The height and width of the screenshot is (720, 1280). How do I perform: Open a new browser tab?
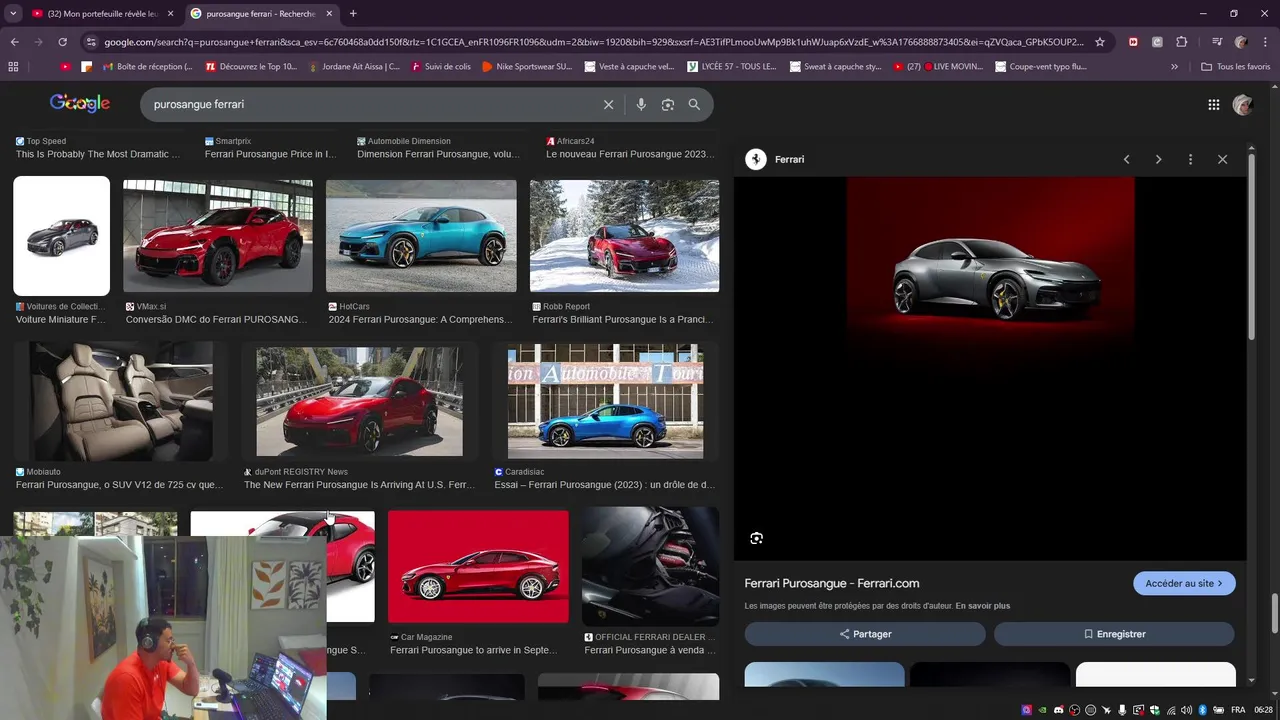tap(353, 13)
